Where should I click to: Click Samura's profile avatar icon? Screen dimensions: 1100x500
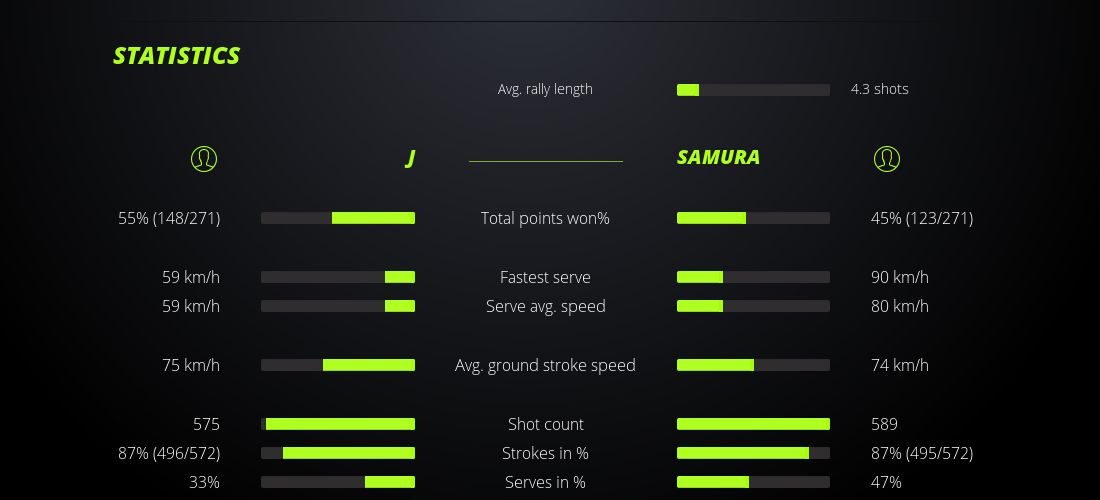[x=886, y=158]
